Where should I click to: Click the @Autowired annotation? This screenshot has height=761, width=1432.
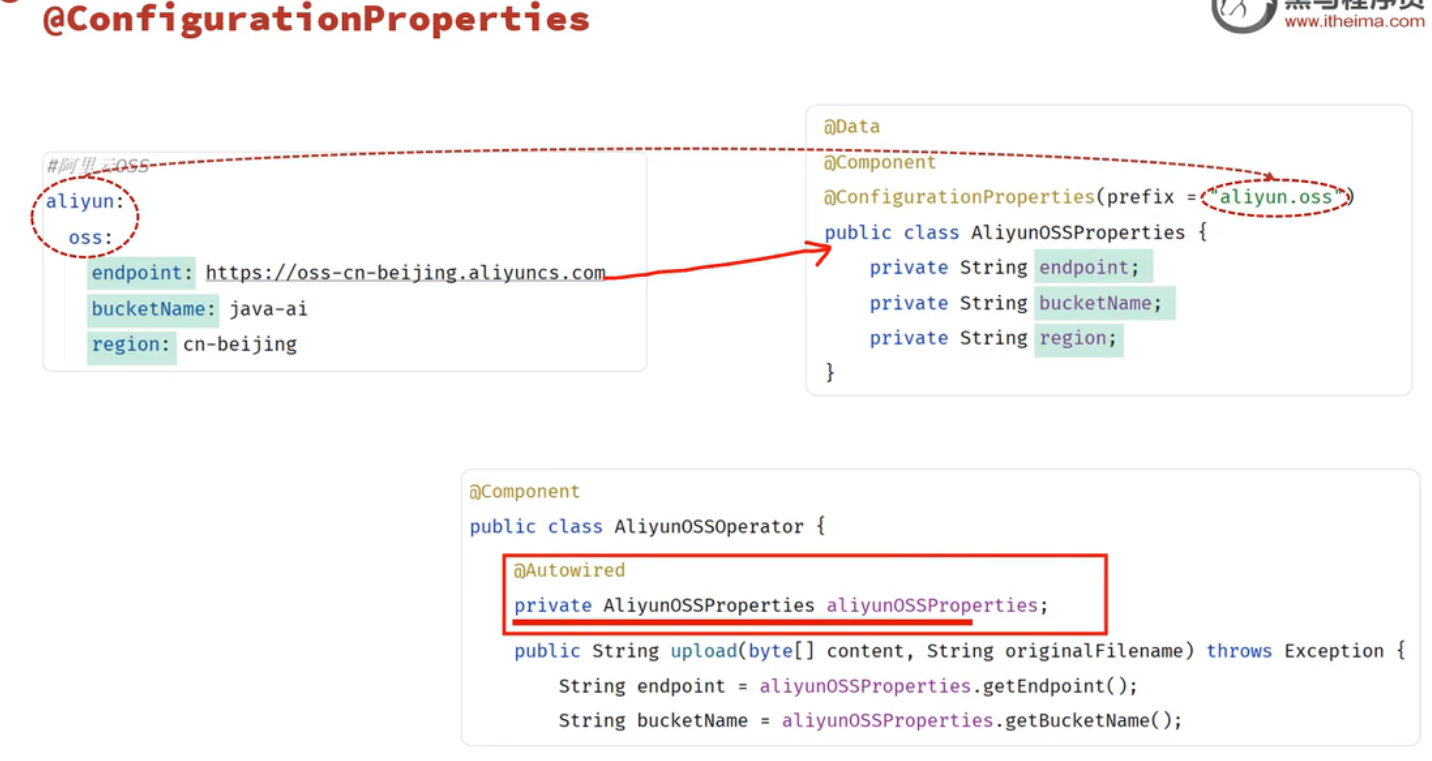(569, 570)
